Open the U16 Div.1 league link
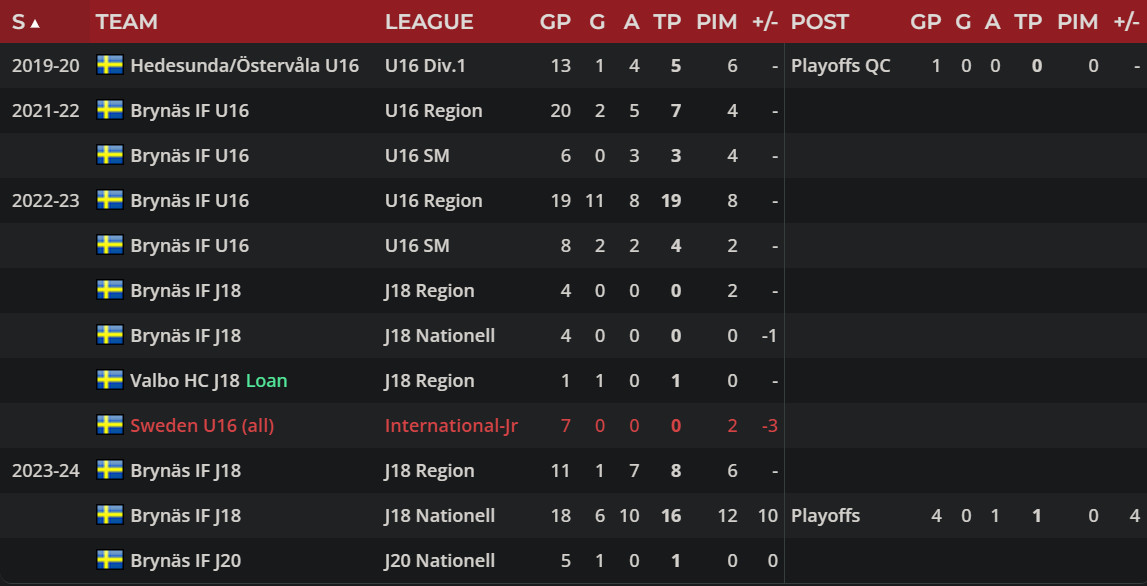The image size is (1147, 586). [425, 66]
